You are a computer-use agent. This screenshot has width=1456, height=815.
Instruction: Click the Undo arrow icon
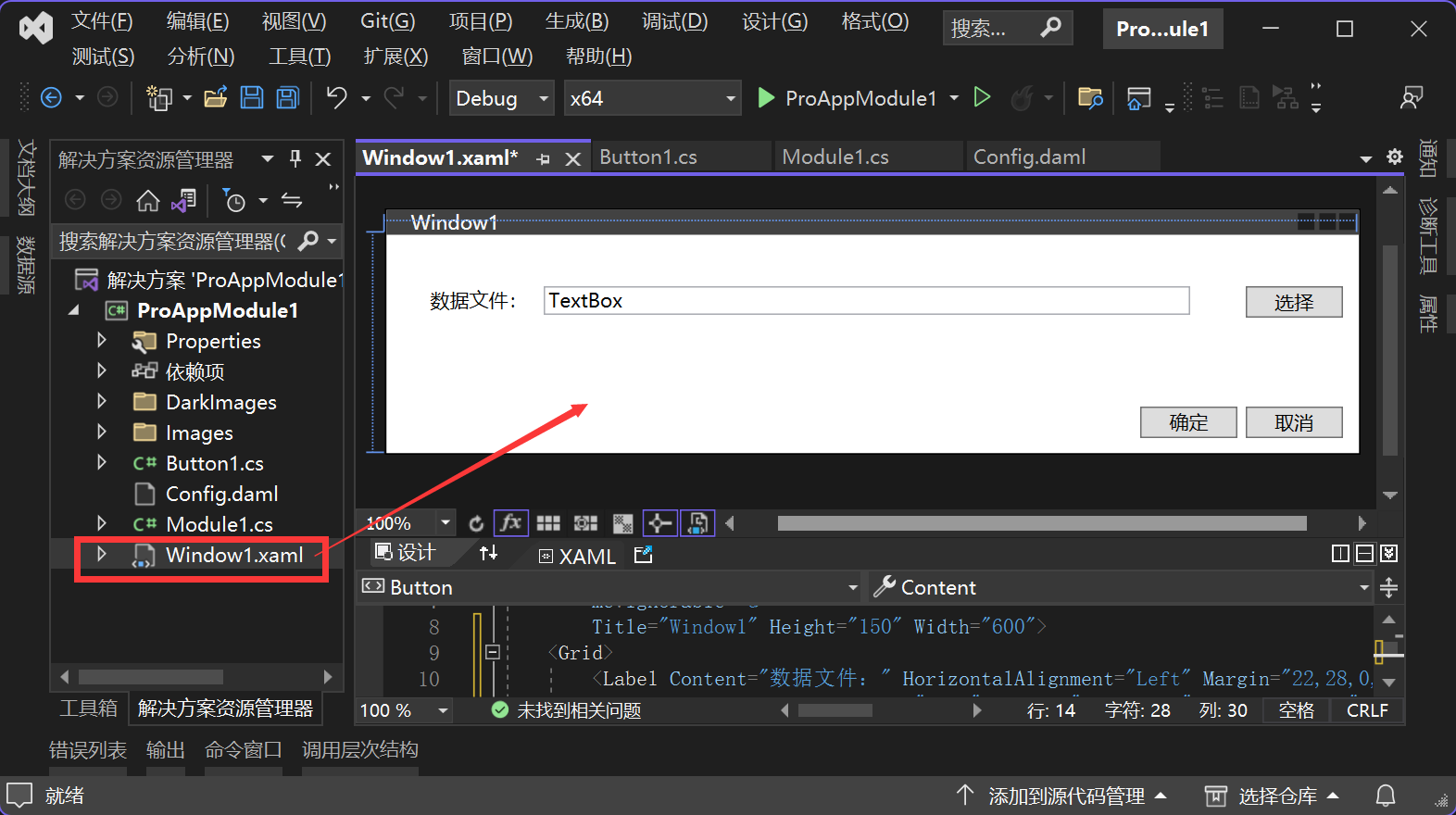coord(337,97)
